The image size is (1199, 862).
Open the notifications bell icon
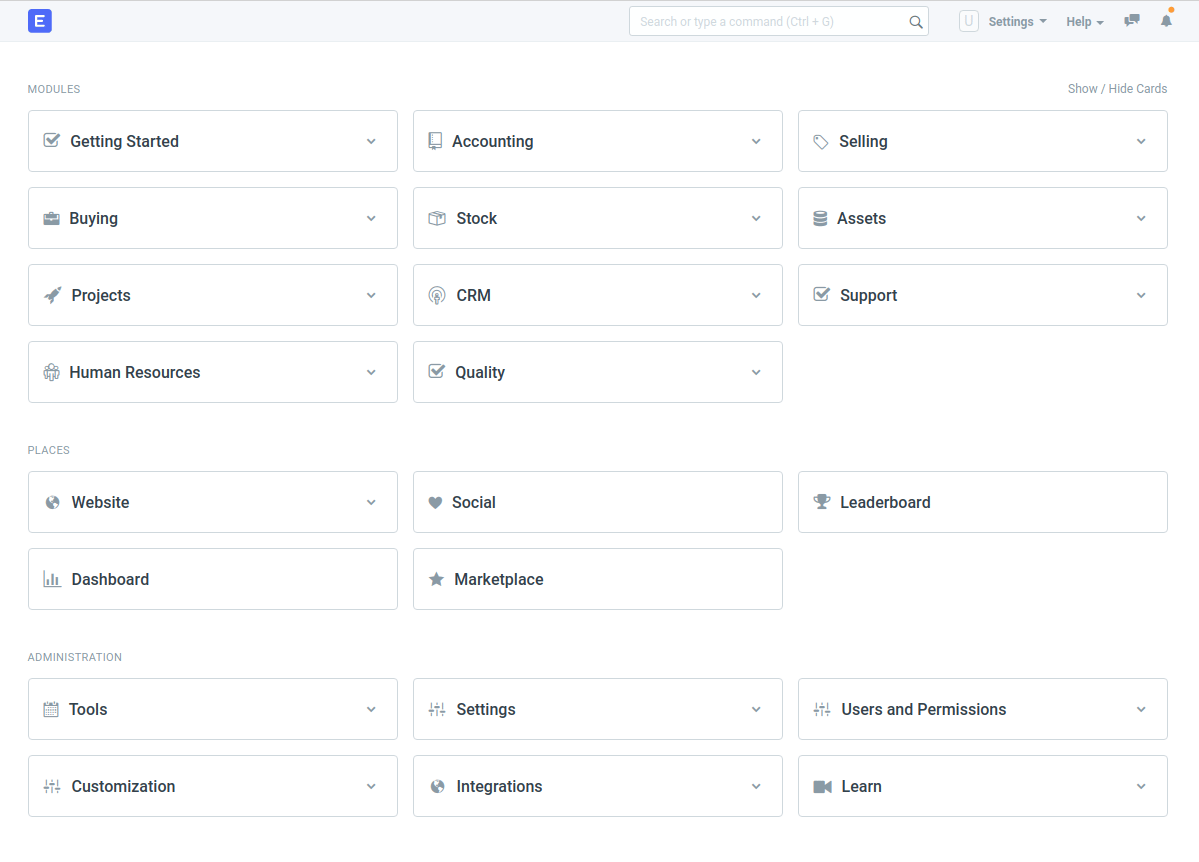coord(1166,21)
